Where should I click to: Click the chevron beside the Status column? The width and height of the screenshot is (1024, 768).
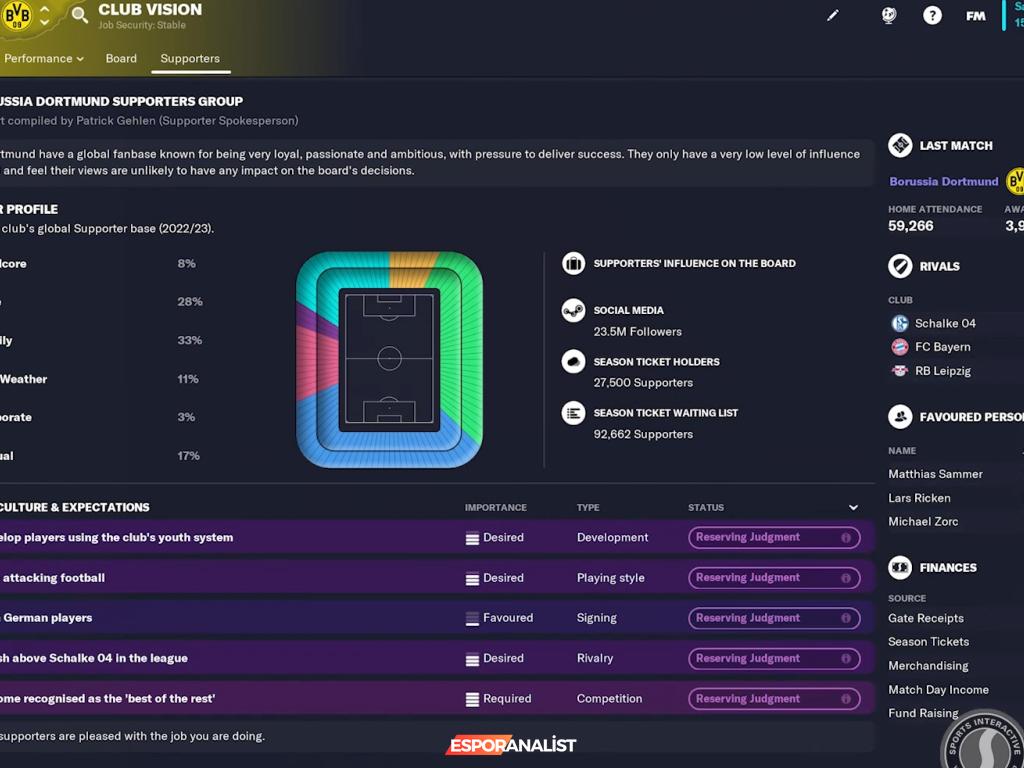853,508
